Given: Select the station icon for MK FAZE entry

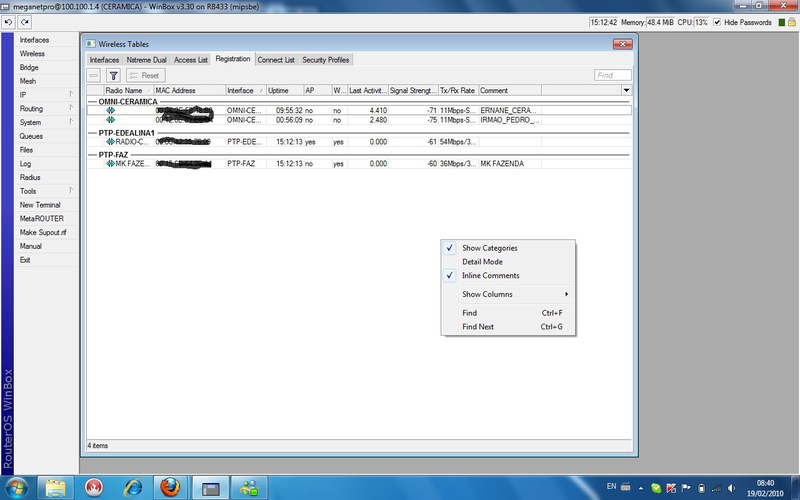Looking at the screenshot, I should pos(110,164).
